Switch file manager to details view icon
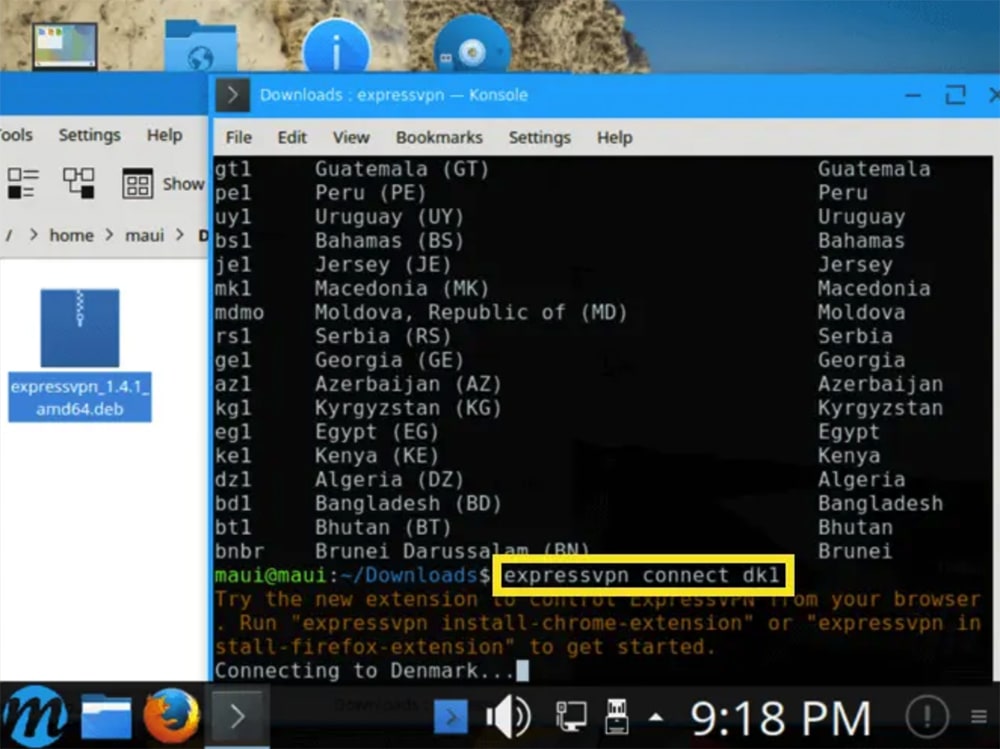Viewport: 1000px width, 749px height. point(24,183)
